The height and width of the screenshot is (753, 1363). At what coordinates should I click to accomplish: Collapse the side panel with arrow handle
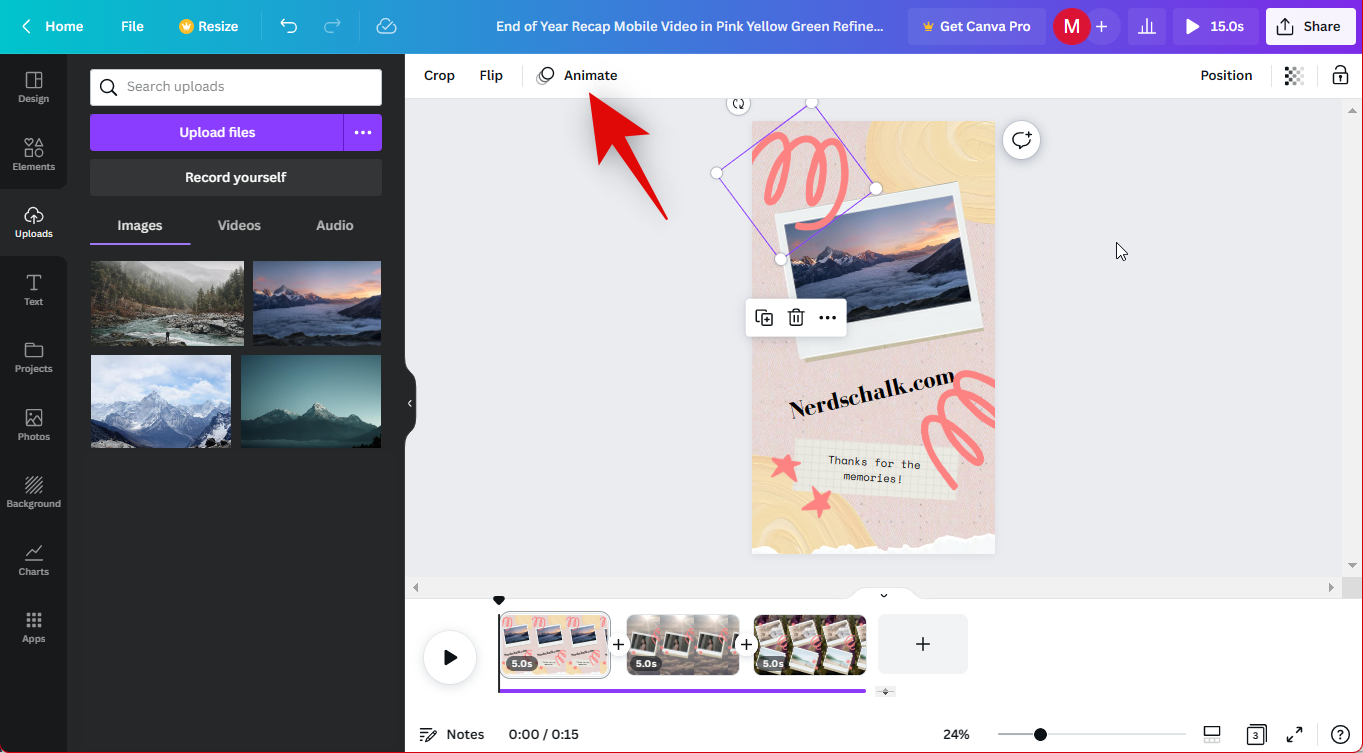coord(410,403)
